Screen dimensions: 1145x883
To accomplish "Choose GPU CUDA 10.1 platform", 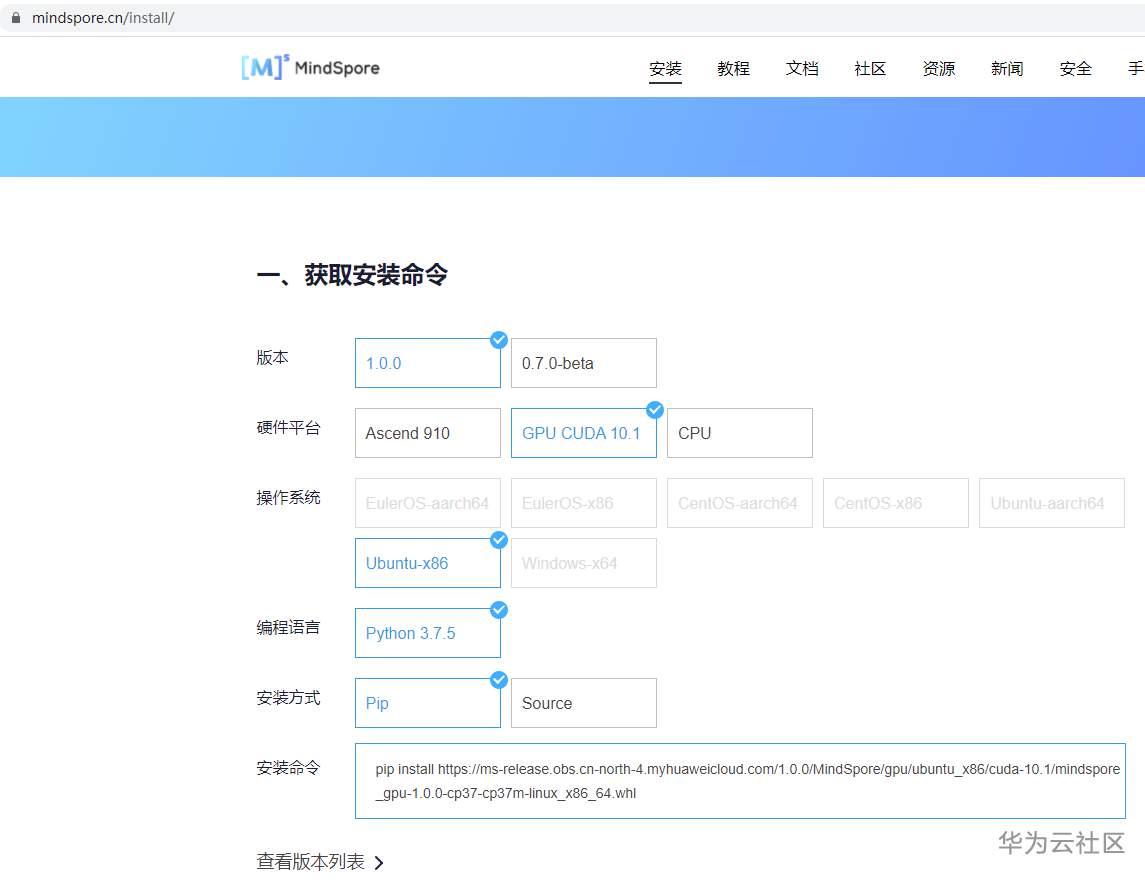I will 583,433.
